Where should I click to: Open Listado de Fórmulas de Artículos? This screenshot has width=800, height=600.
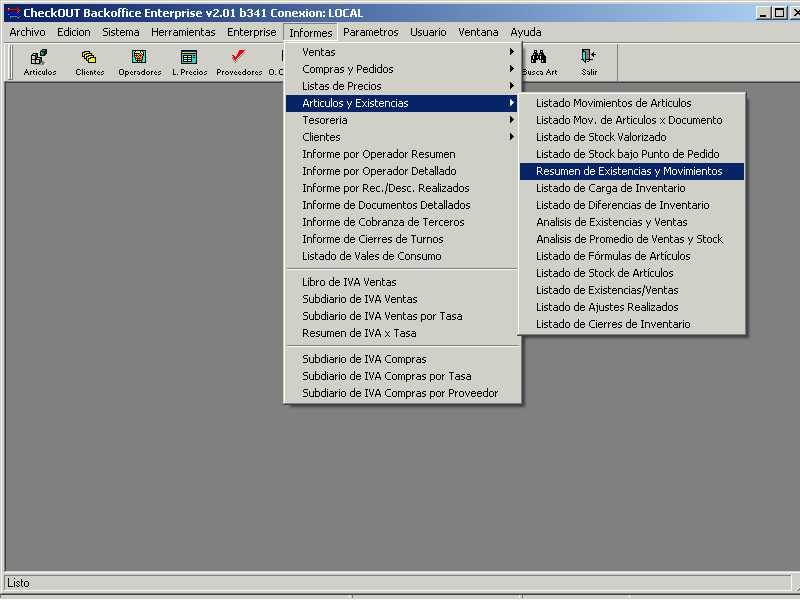(x=632, y=256)
